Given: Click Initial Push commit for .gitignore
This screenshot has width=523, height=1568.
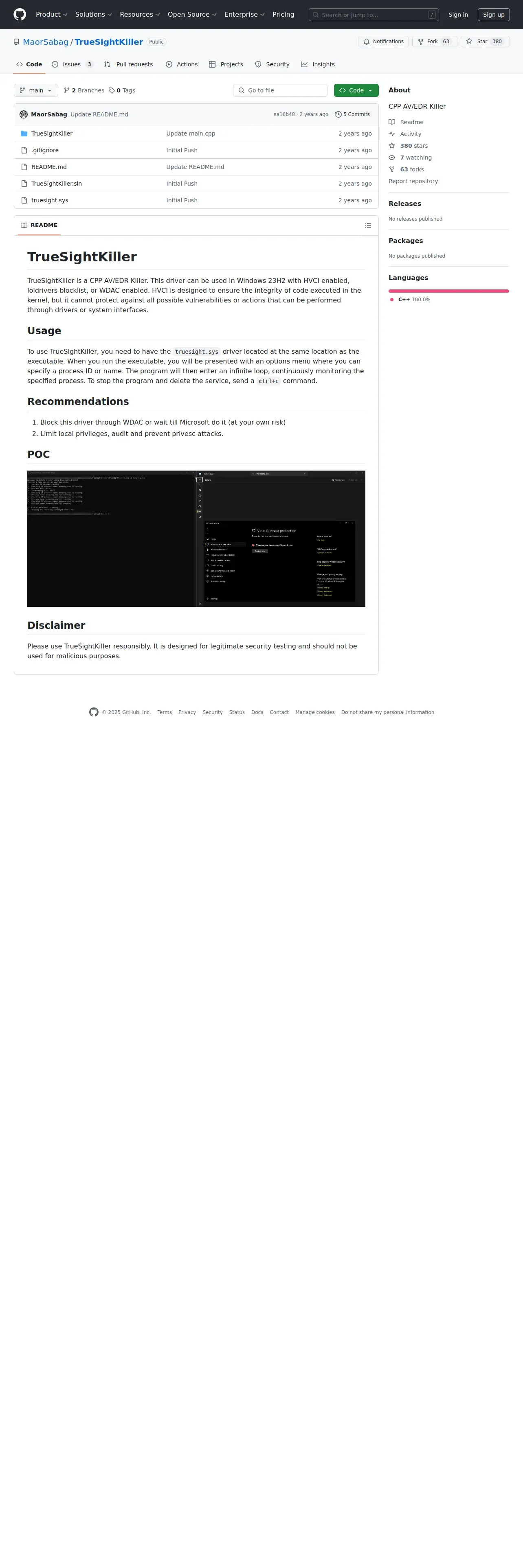Looking at the screenshot, I should click(x=181, y=150).
